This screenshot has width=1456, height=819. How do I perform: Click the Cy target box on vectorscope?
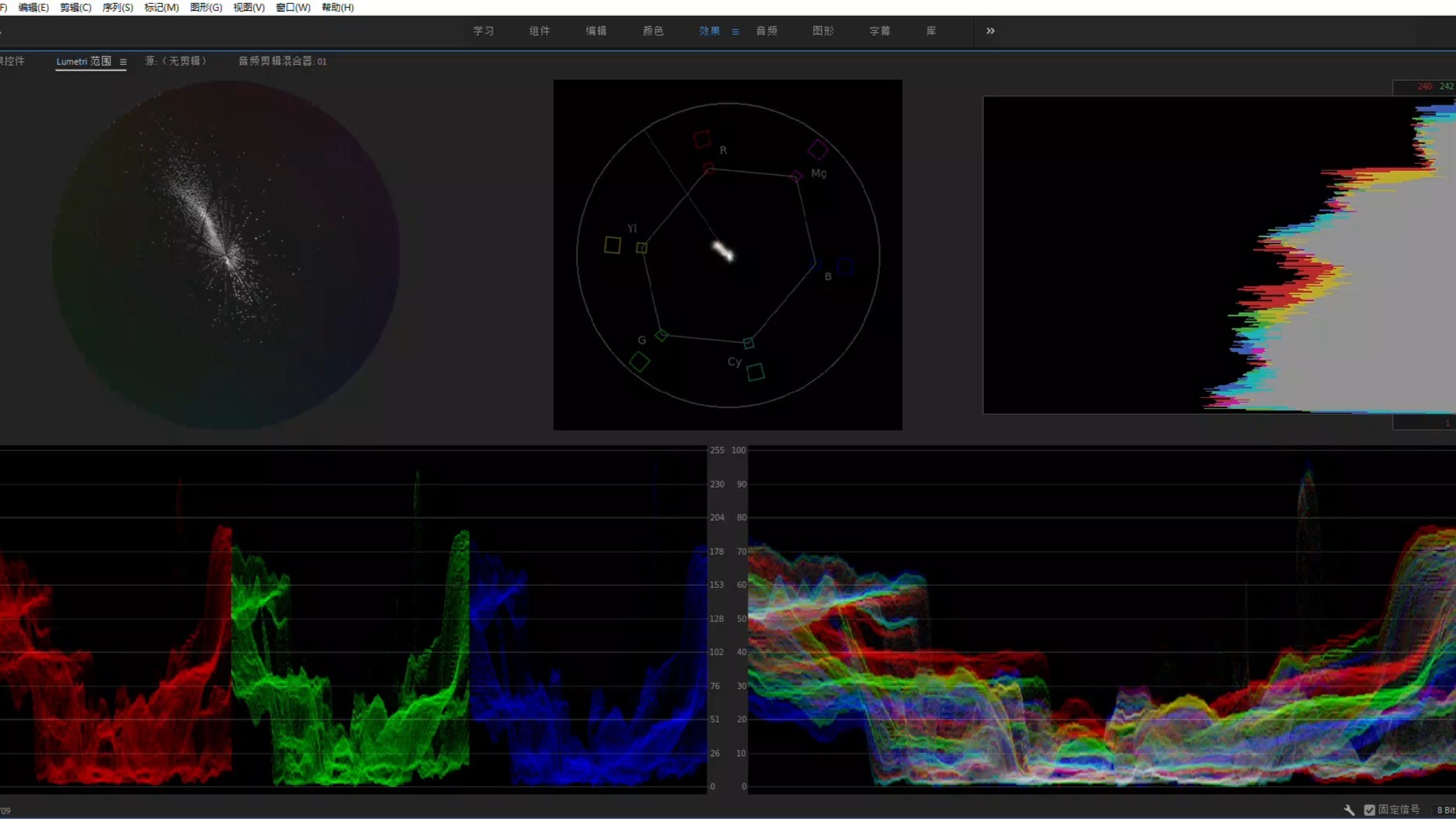click(x=756, y=372)
